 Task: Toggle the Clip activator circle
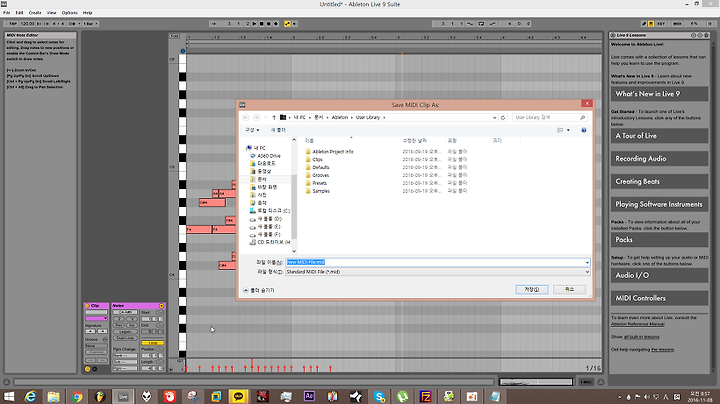(87, 306)
